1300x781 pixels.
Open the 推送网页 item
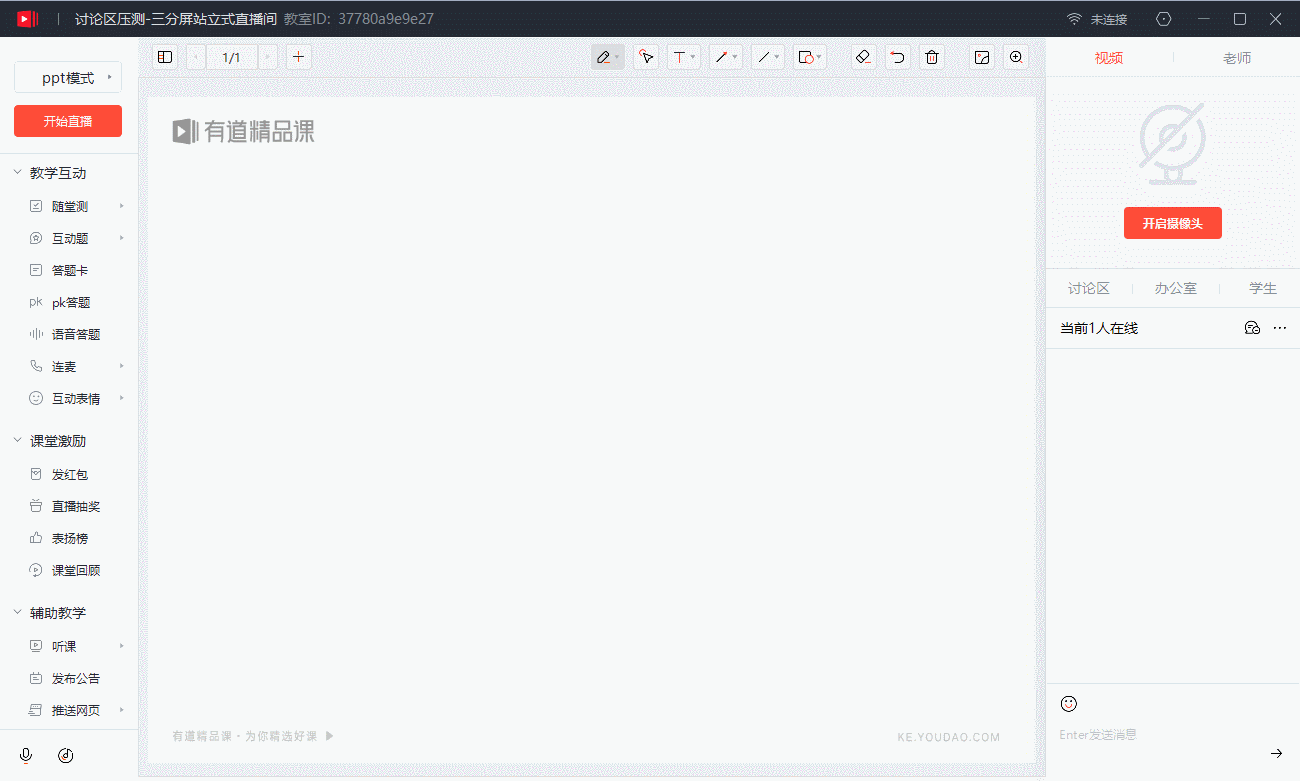[x=76, y=710]
